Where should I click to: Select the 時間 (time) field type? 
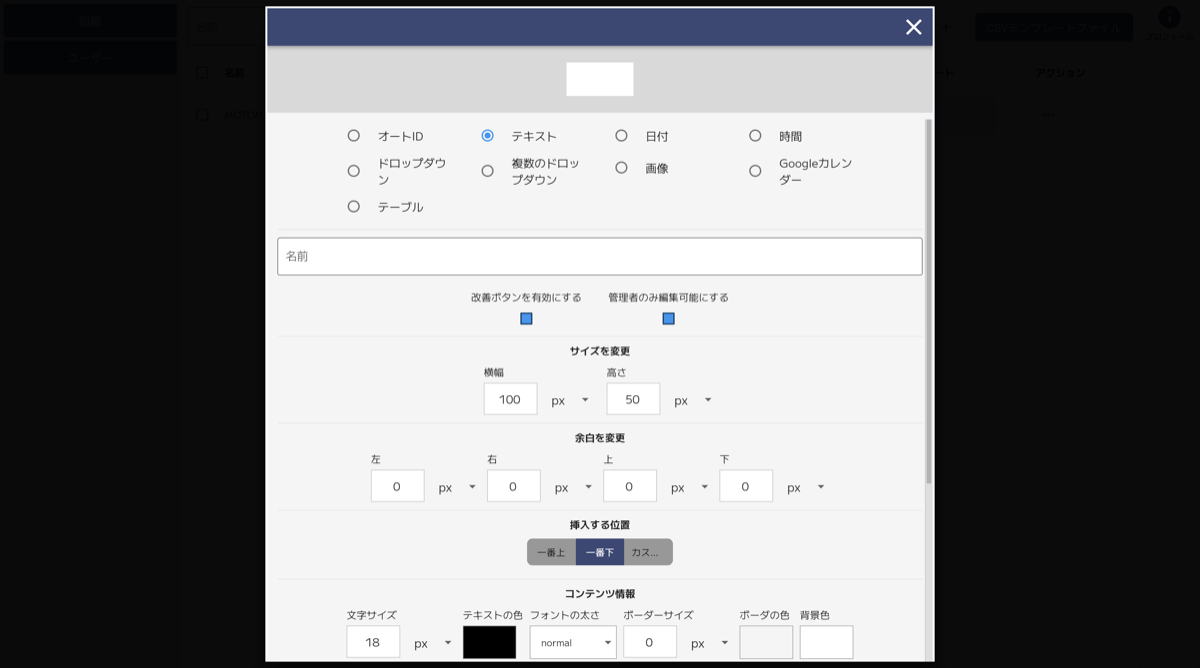pyautogui.click(x=755, y=135)
